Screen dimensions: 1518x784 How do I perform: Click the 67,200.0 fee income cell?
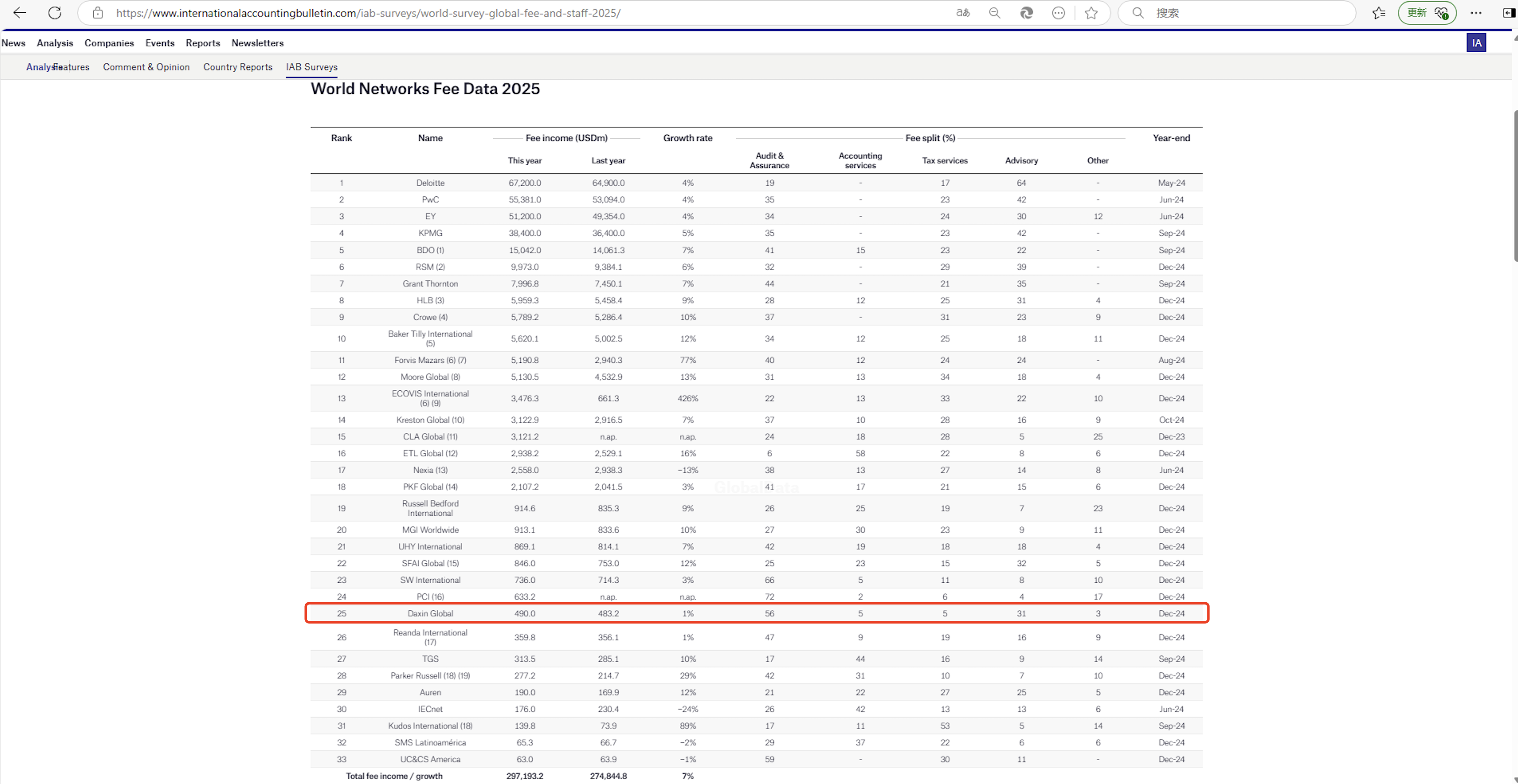[x=525, y=183]
